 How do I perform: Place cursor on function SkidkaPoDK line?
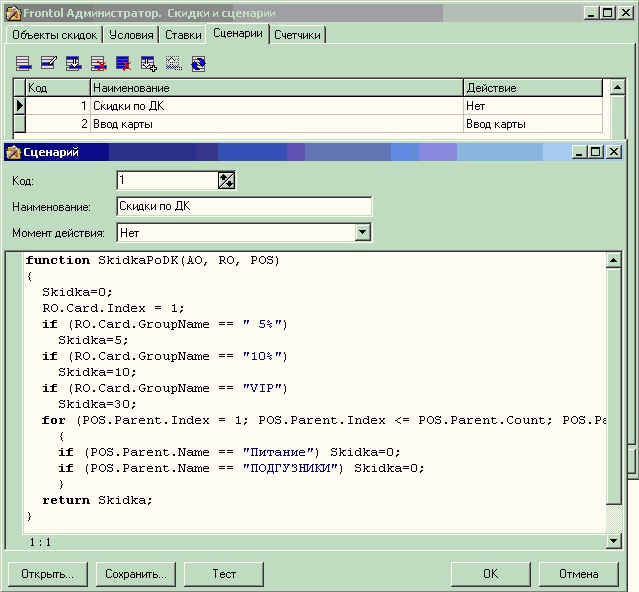click(152, 260)
